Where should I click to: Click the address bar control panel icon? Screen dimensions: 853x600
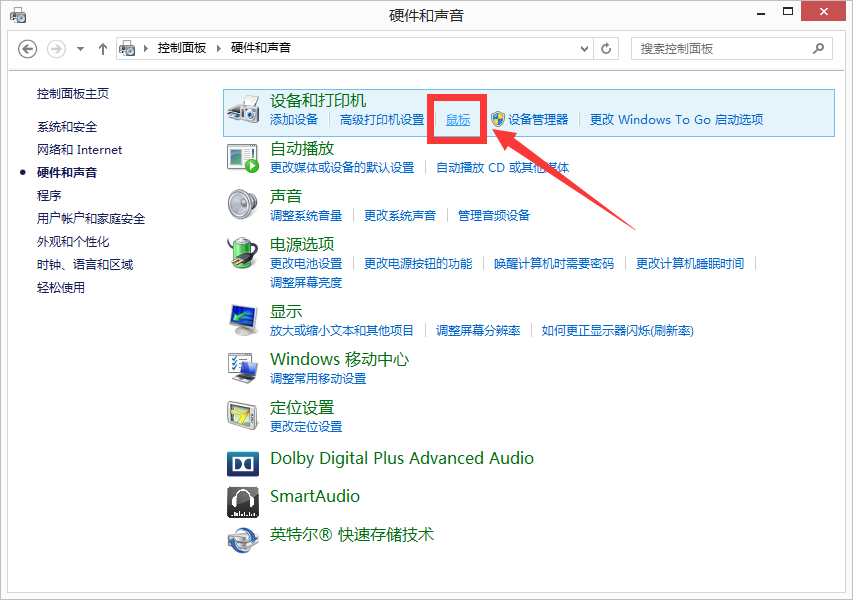(127, 49)
